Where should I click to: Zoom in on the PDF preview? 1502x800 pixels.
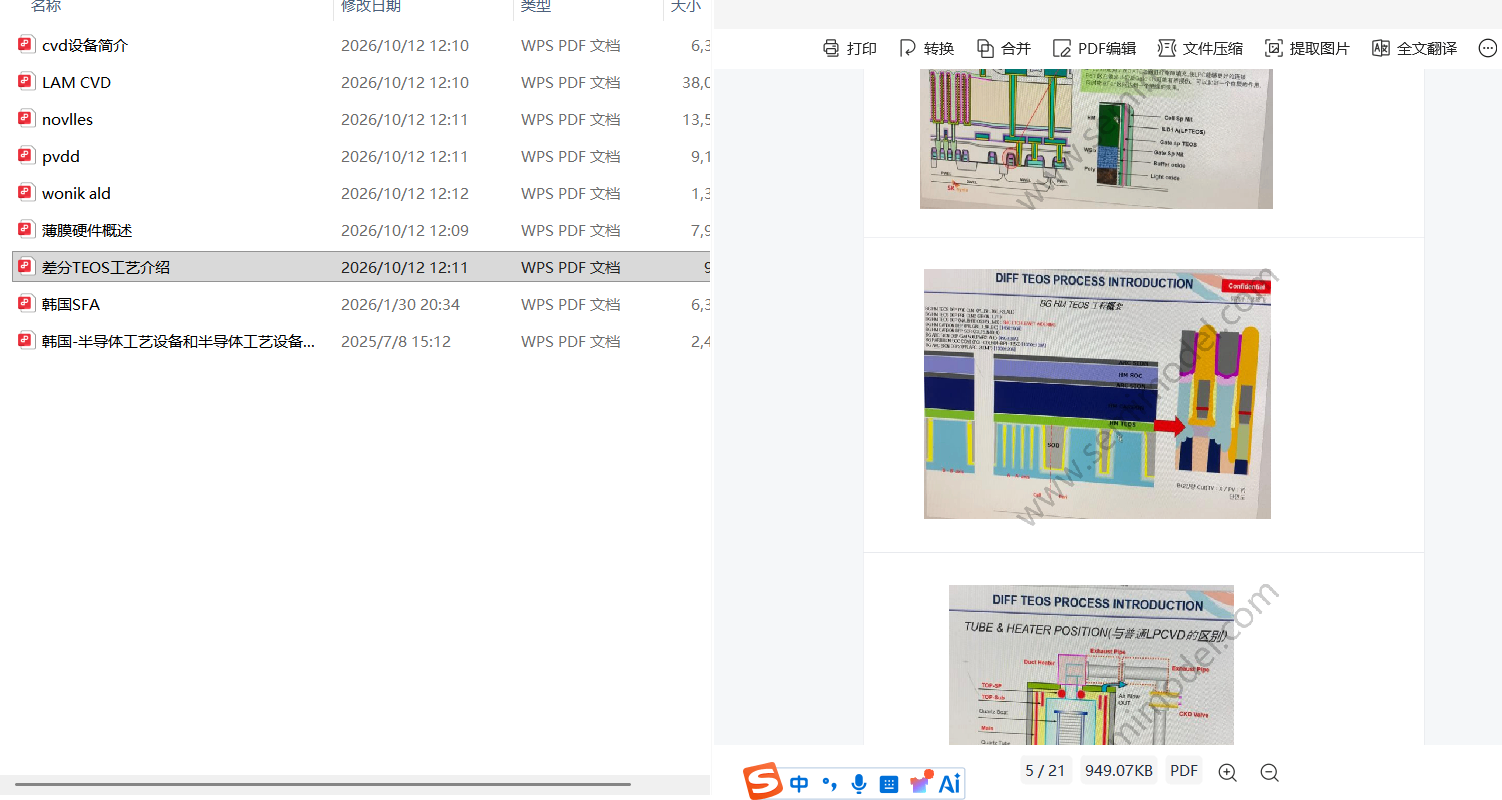click(x=1227, y=772)
